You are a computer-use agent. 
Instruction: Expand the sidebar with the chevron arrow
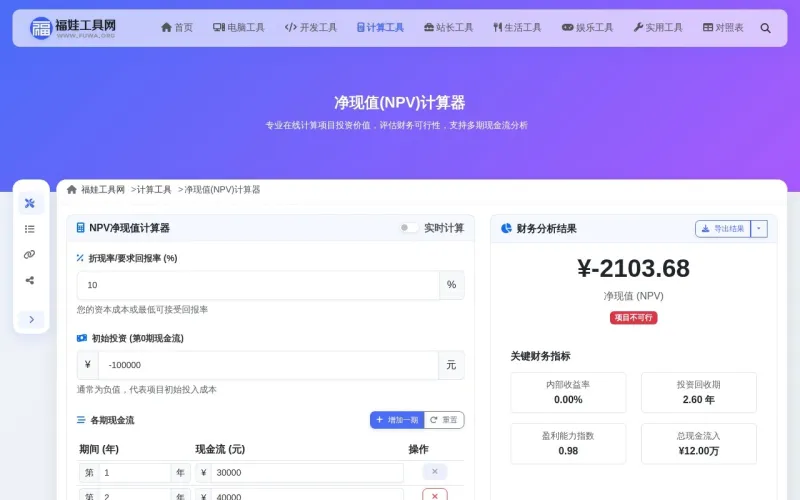(31, 319)
